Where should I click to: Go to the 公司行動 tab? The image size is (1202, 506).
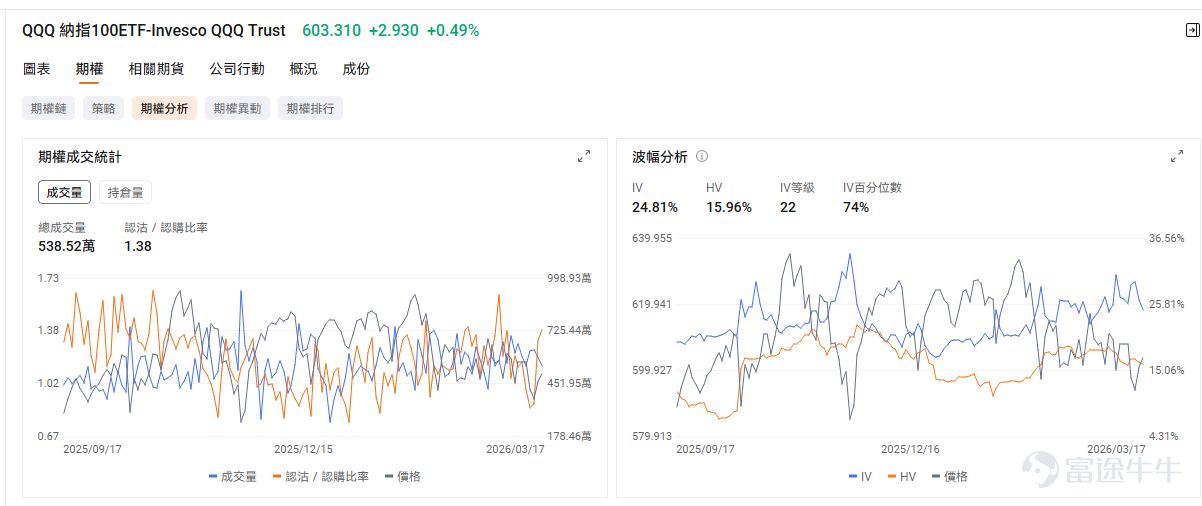(x=237, y=69)
